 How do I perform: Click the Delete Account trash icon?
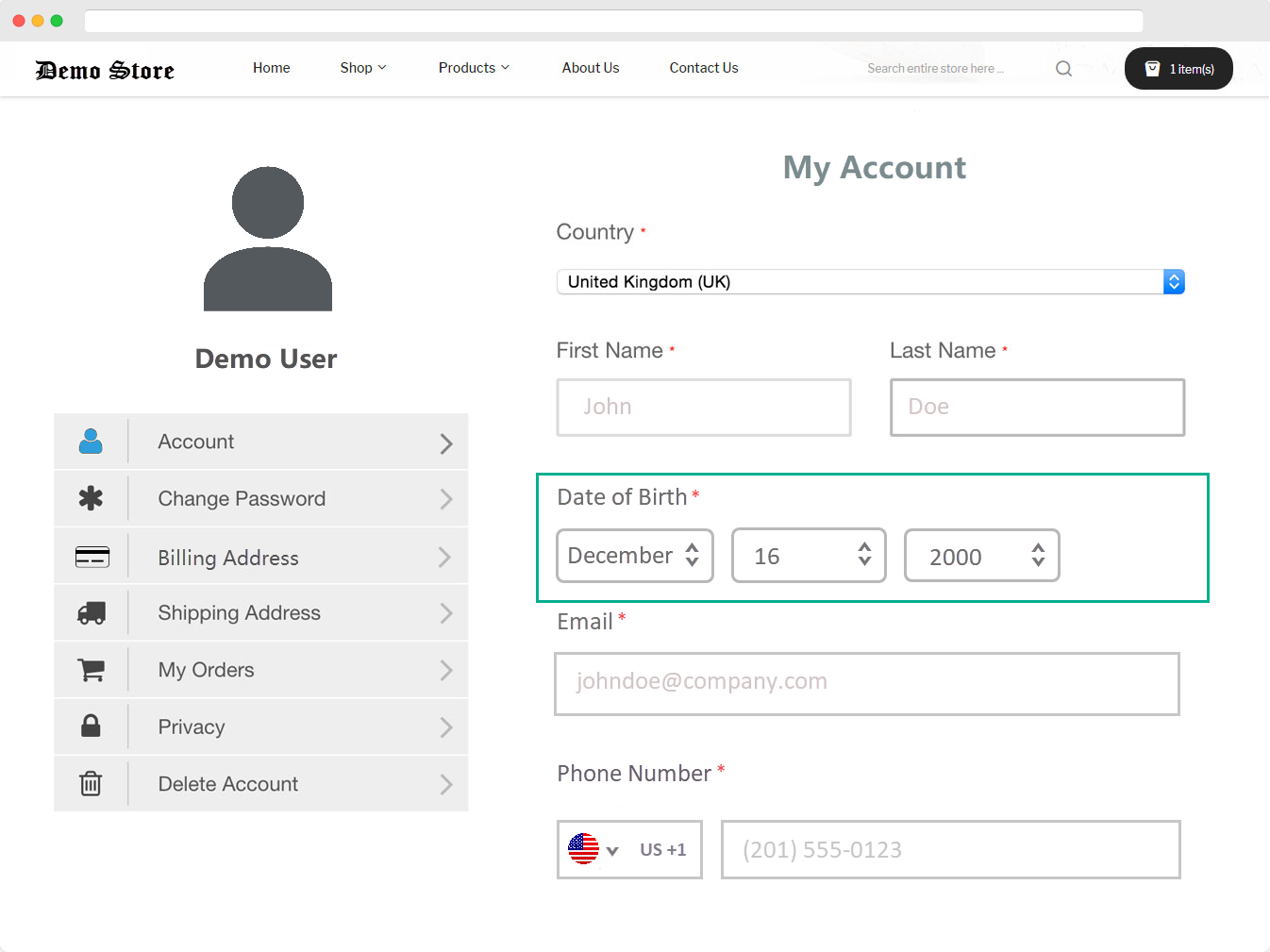[x=91, y=783]
